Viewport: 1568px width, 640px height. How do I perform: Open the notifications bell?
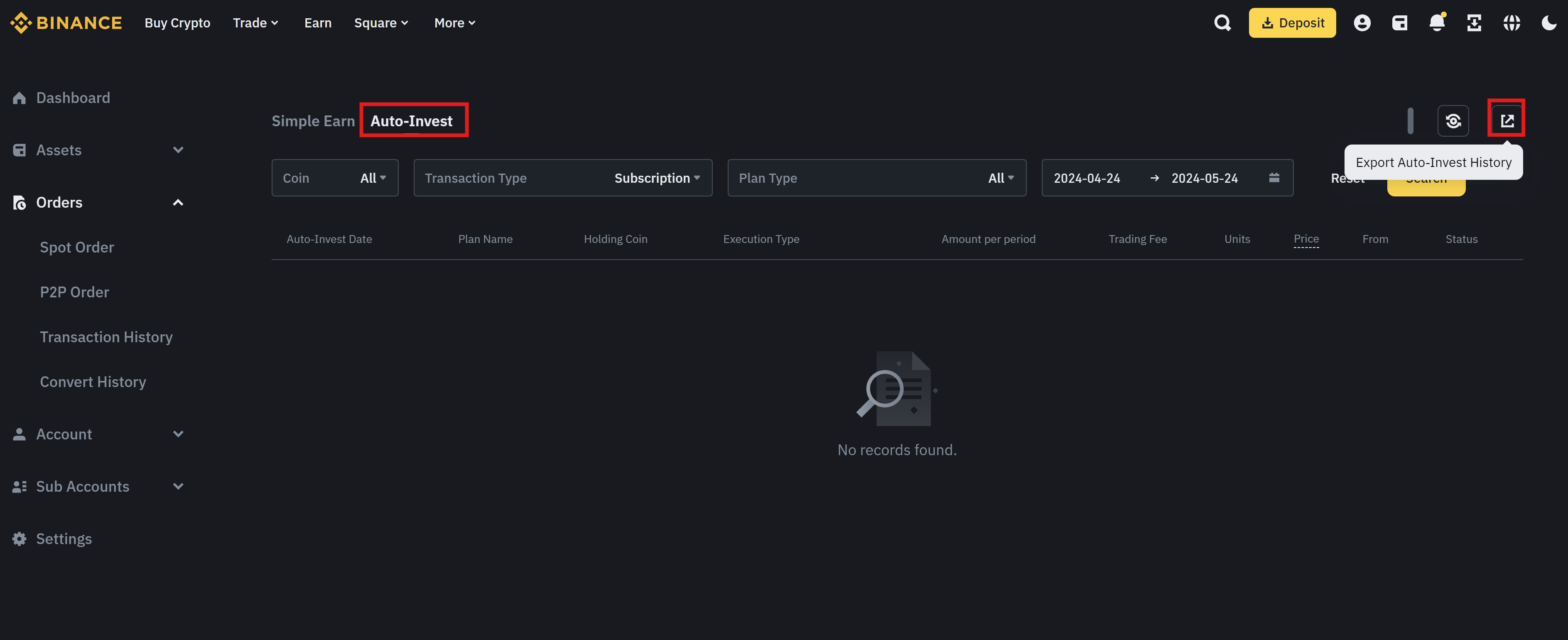pyautogui.click(x=1436, y=22)
